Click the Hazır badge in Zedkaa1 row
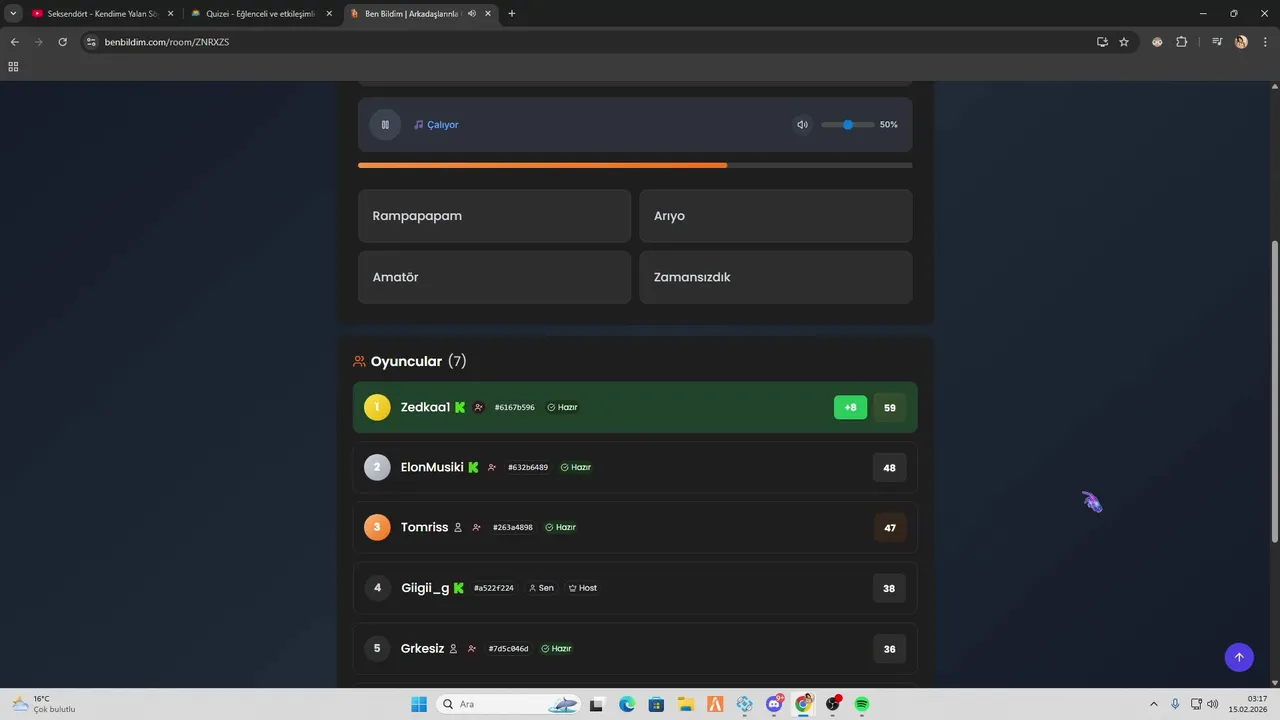The height and width of the screenshot is (720, 1280). pyautogui.click(x=563, y=408)
